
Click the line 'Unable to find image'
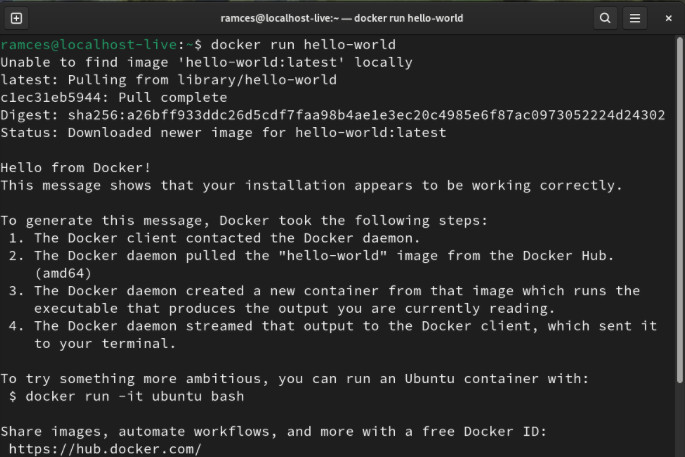point(206,62)
